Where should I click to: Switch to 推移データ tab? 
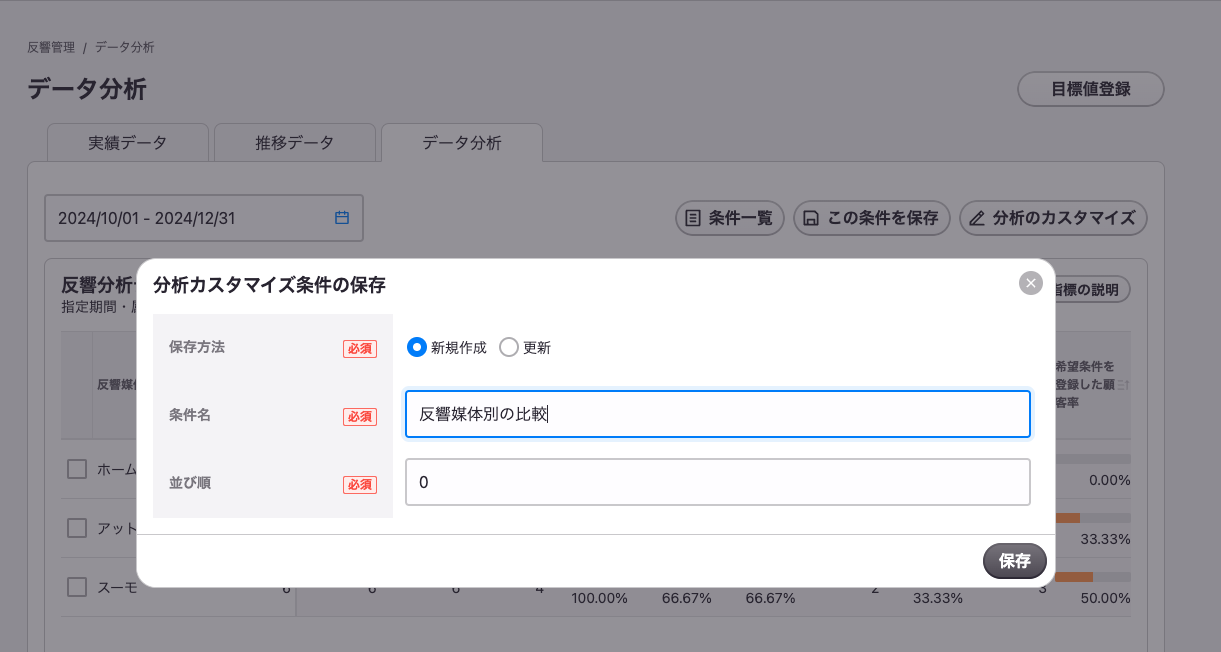(x=295, y=142)
